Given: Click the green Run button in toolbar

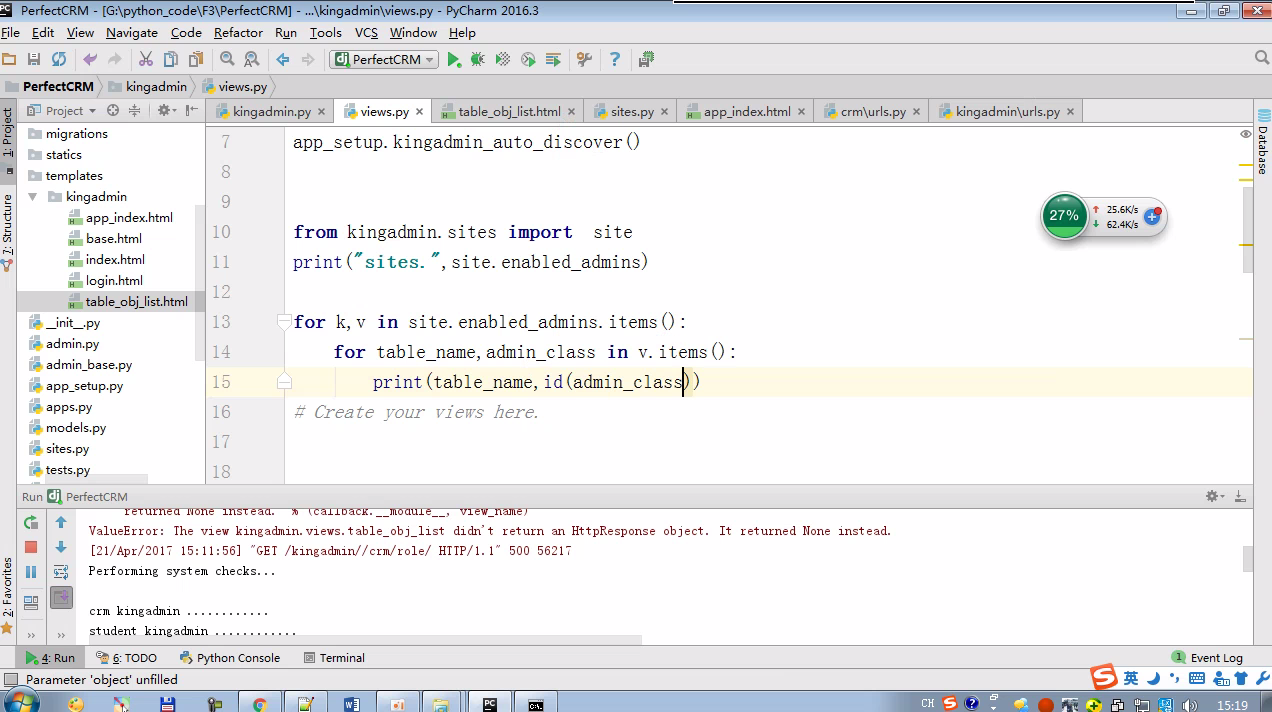Looking at the screenshot, I should tap(454, 60).
